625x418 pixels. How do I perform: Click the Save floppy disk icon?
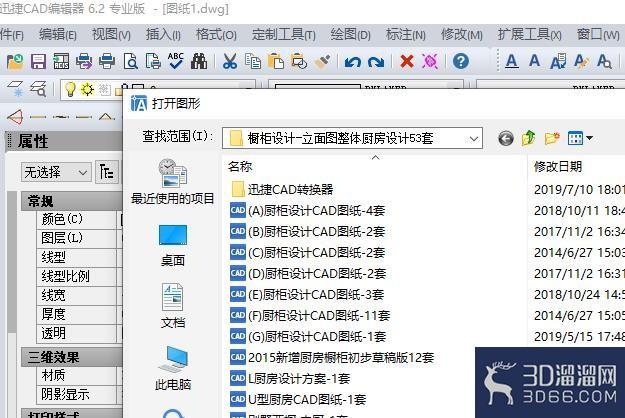pos(38,61)
